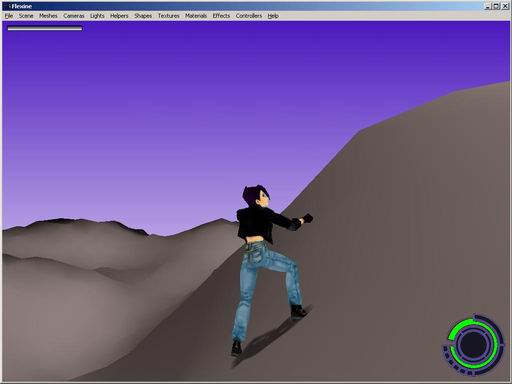Open the Shapes menu
This screenshot has width=512, height=384.
point(143,16)
